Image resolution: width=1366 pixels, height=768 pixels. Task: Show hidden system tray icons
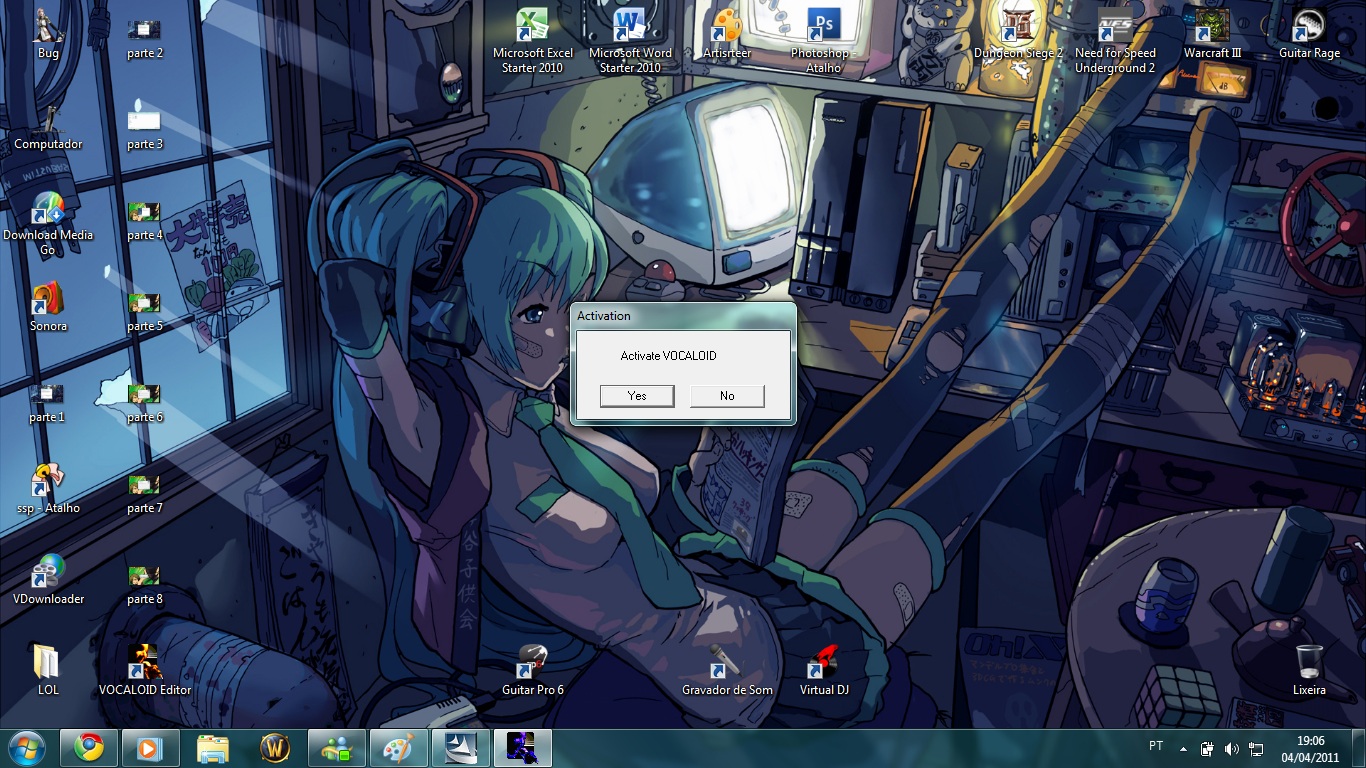click(1184, 748)
